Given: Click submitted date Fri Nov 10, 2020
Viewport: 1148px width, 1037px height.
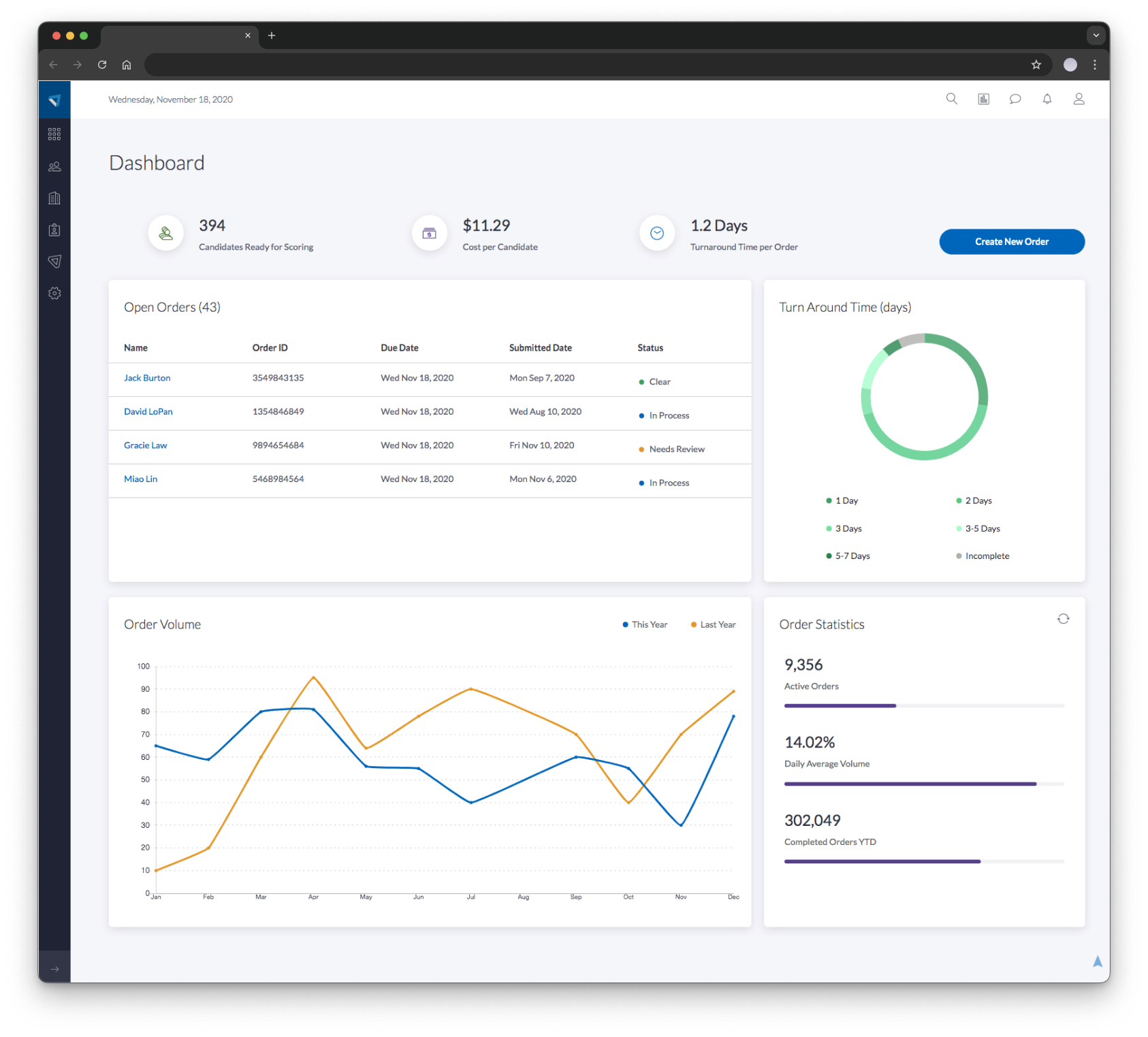Looking at the screenshot, I should tap(542, 445).
